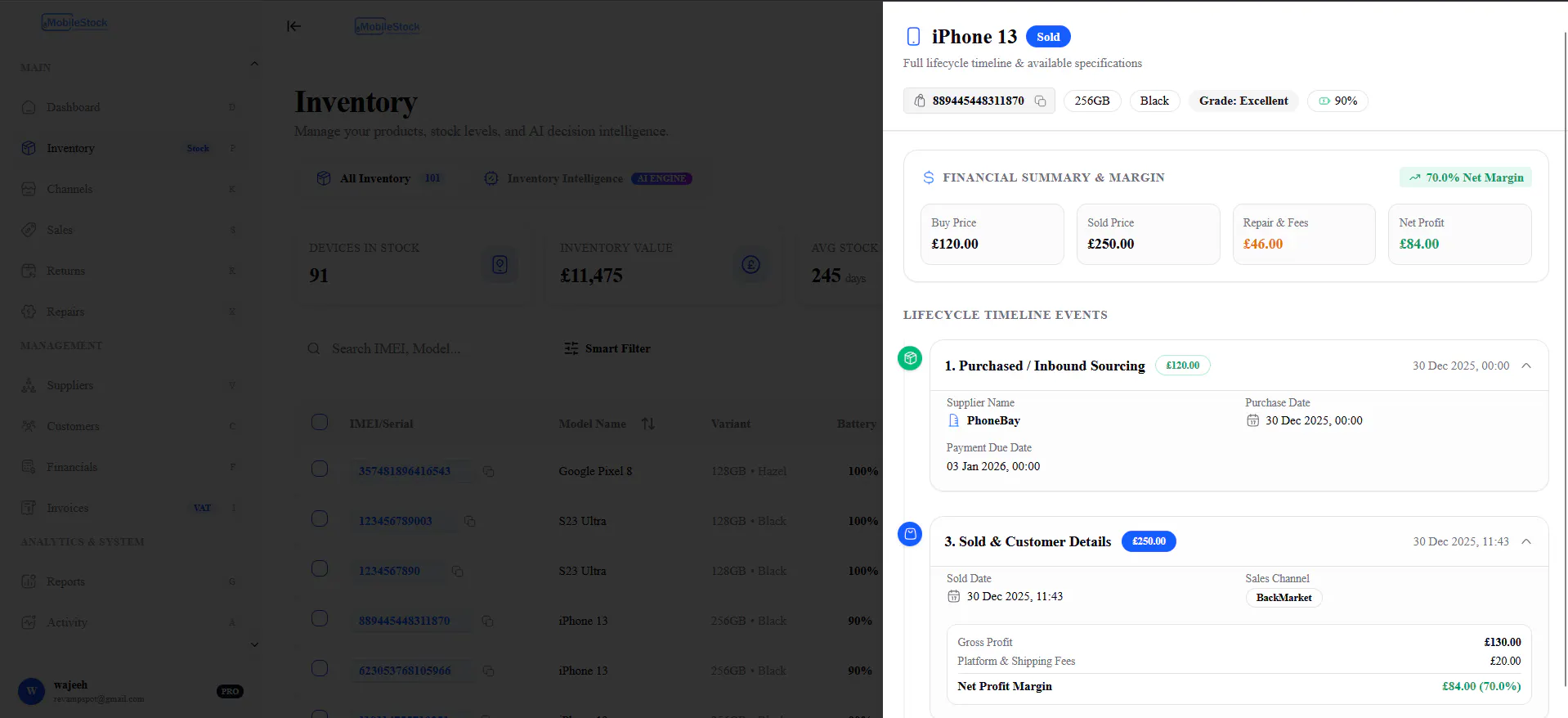Click the Reports sidebar icon
The width and height of the screenshot is (1568, 718).
(x=29, y=581)
